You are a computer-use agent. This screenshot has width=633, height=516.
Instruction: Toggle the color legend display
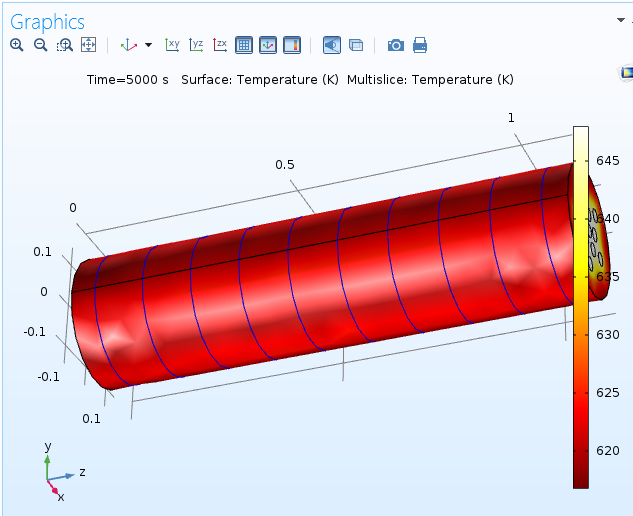click(292, 45)
